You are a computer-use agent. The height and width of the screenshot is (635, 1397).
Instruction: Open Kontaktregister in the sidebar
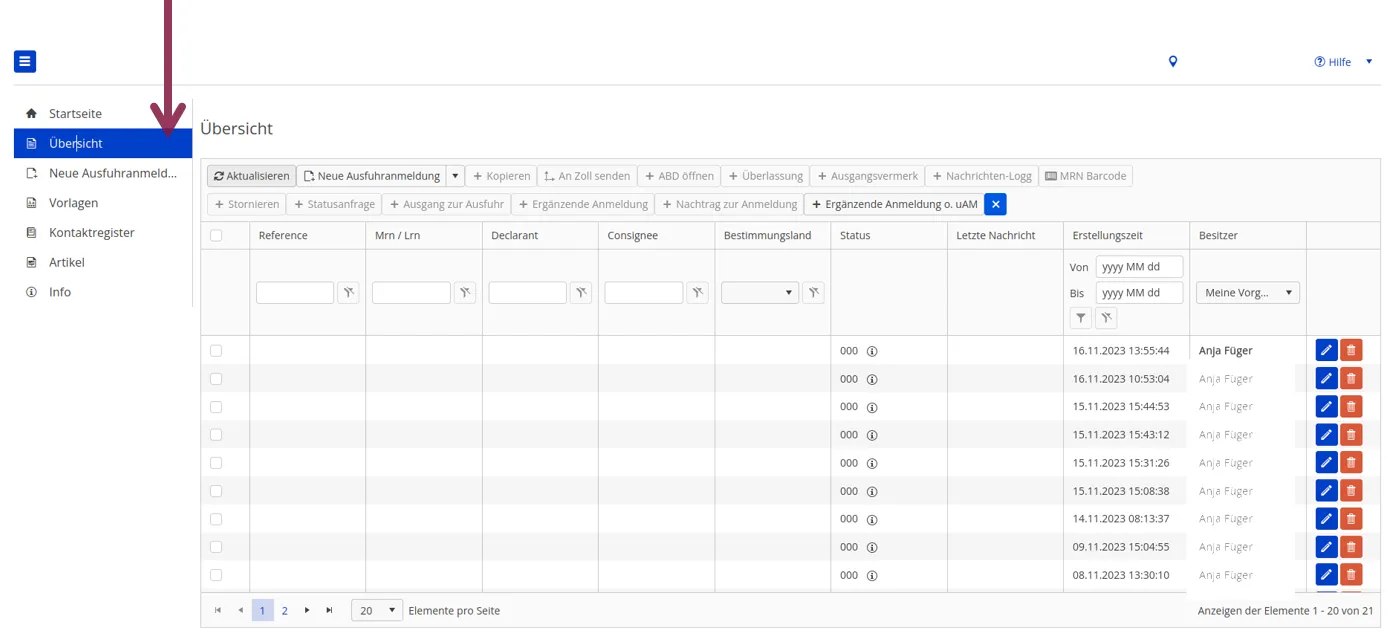(x=91, y=233)
